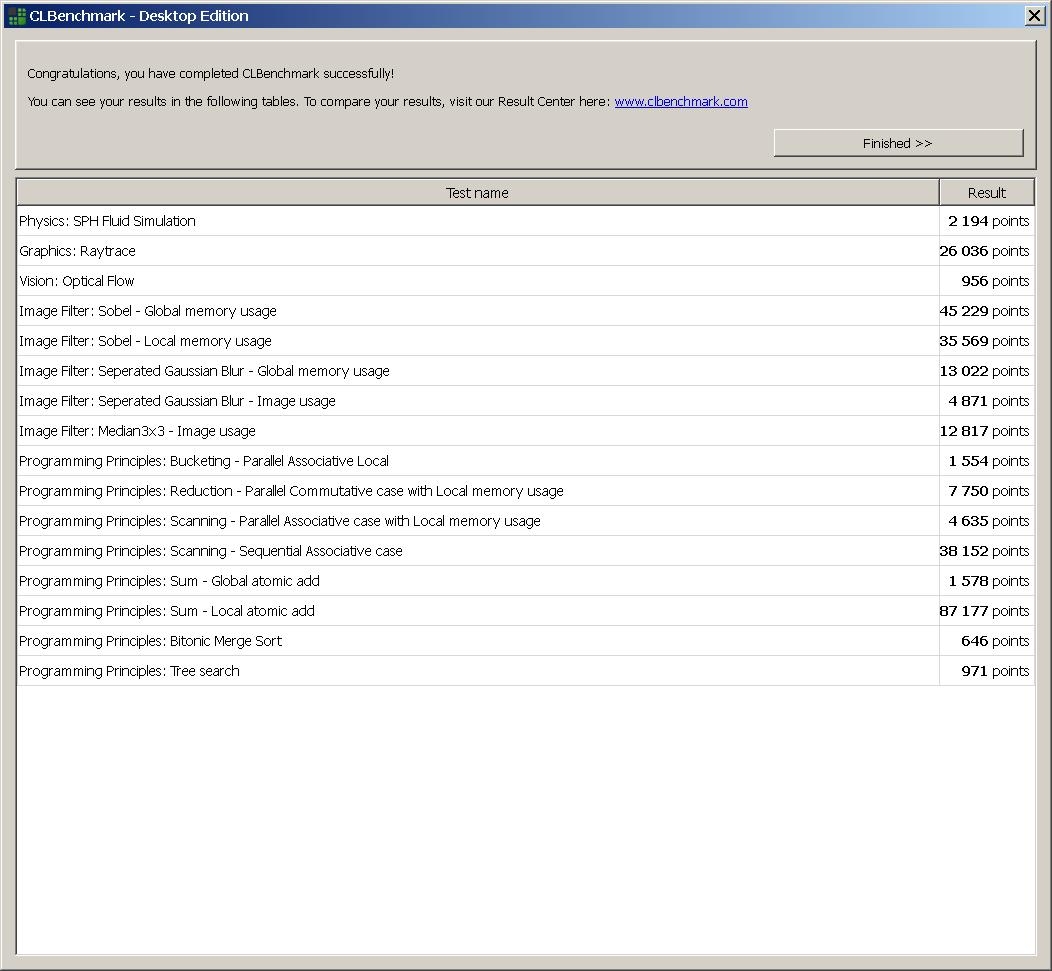Click the 7 750 points result
This screenshot has width=1052, height=971.
pyautogui.click(x=988, y=491)
